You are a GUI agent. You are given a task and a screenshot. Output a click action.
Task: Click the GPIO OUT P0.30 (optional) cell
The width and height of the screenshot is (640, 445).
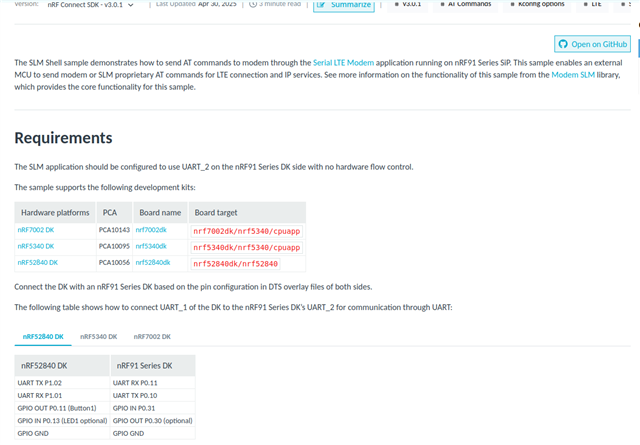[x=153, y=421]
